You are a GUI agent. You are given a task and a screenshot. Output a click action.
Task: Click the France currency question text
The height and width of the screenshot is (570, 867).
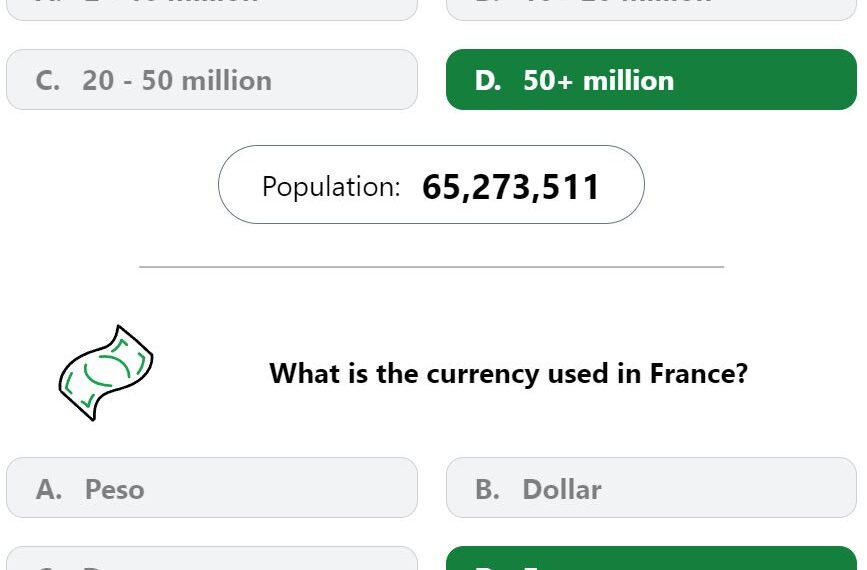pyautogui.click(x=508, y=373)
